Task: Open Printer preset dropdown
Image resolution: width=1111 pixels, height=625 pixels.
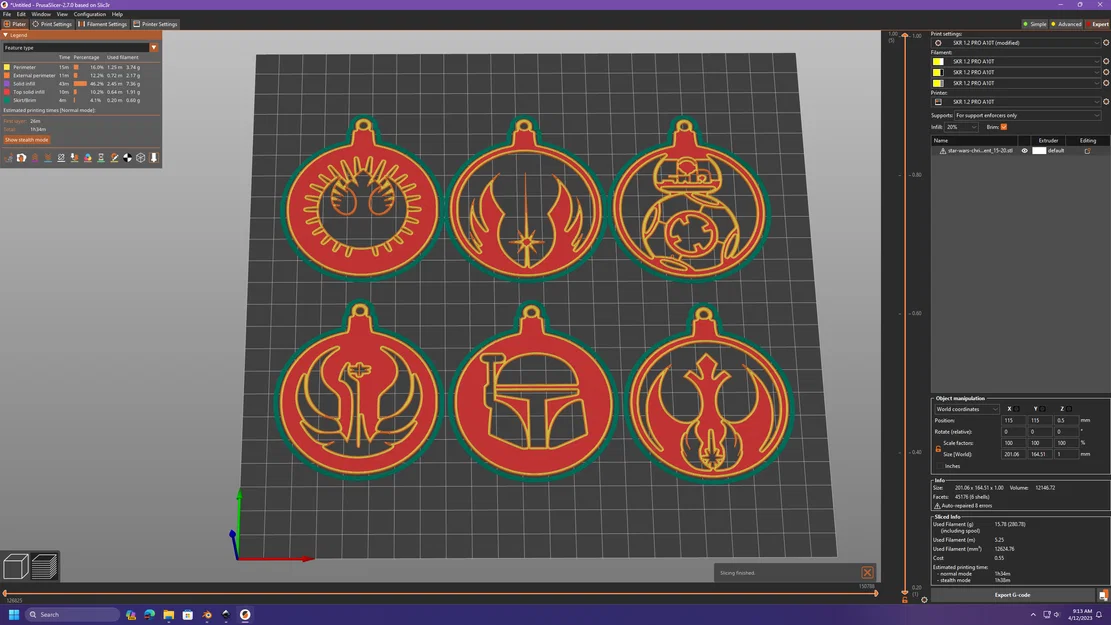Action: [1016, 101]
